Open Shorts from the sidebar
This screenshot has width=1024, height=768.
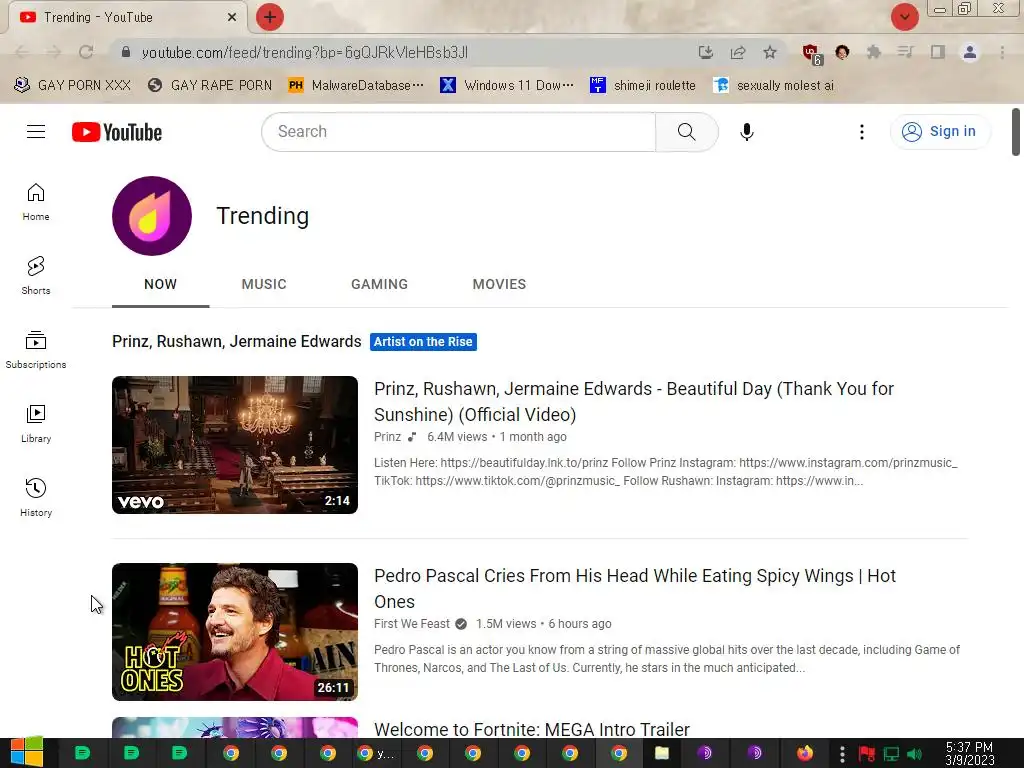(36, 276)
